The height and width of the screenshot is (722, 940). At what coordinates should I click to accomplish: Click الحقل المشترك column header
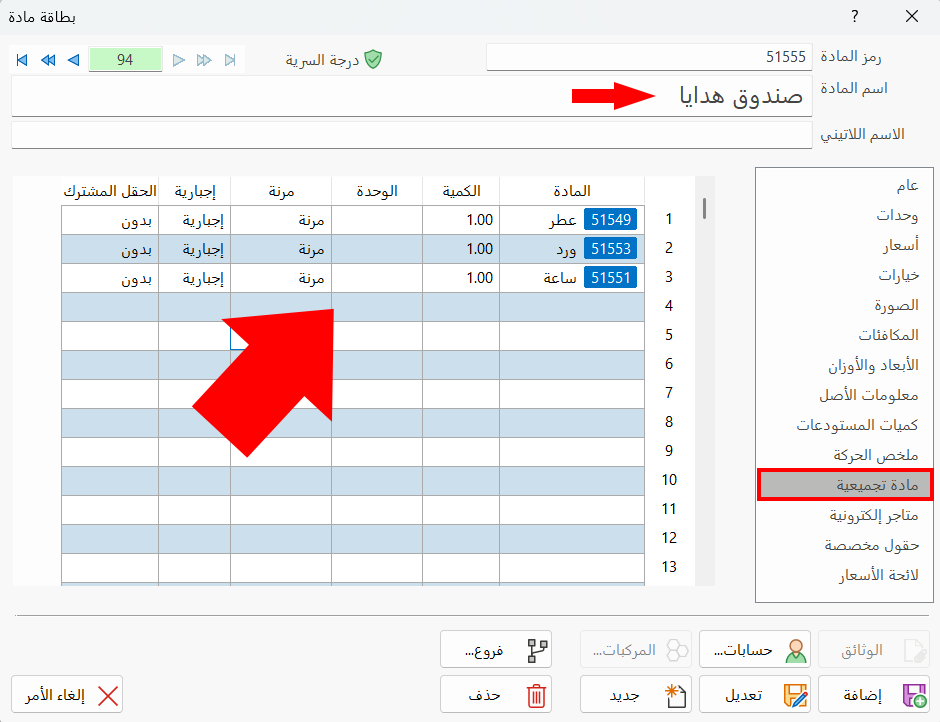click(x=110, y=191)
